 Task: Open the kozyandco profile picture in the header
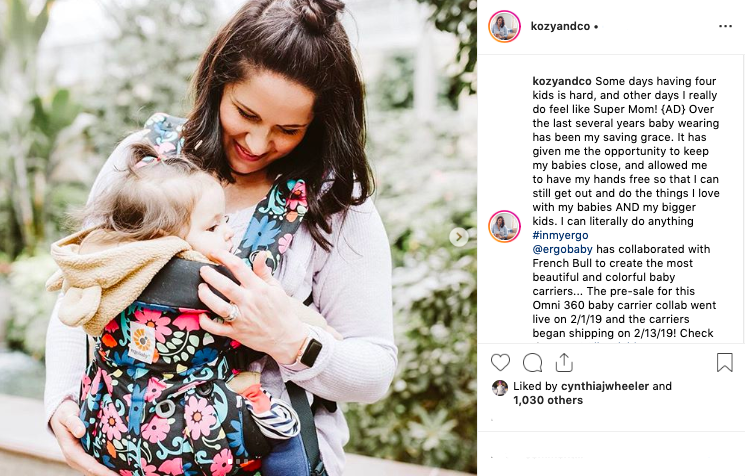(x=504, y=26)
